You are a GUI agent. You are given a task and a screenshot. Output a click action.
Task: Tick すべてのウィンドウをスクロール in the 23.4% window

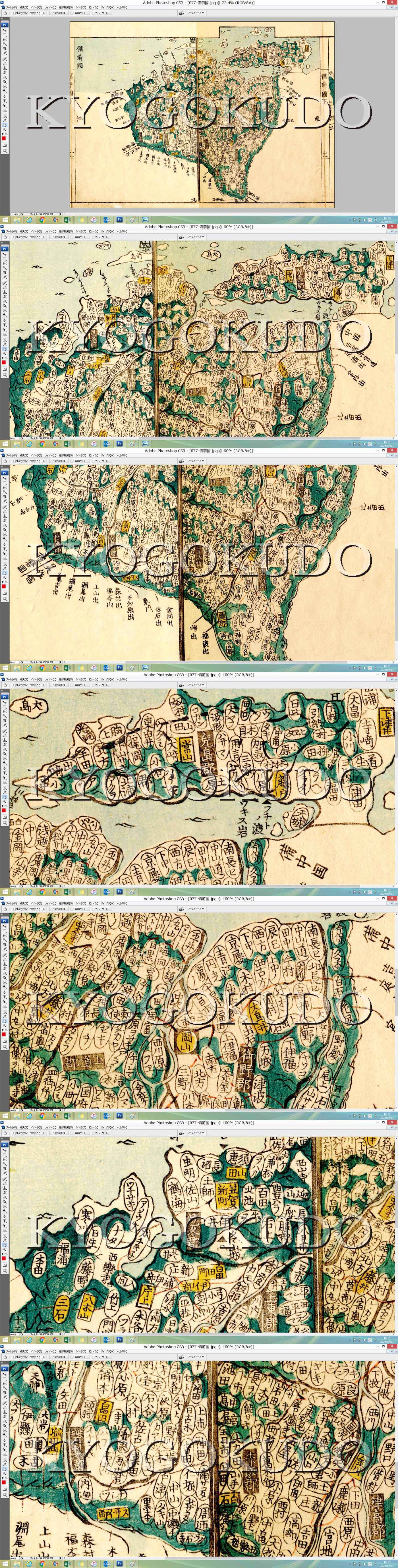pos(14,13)
